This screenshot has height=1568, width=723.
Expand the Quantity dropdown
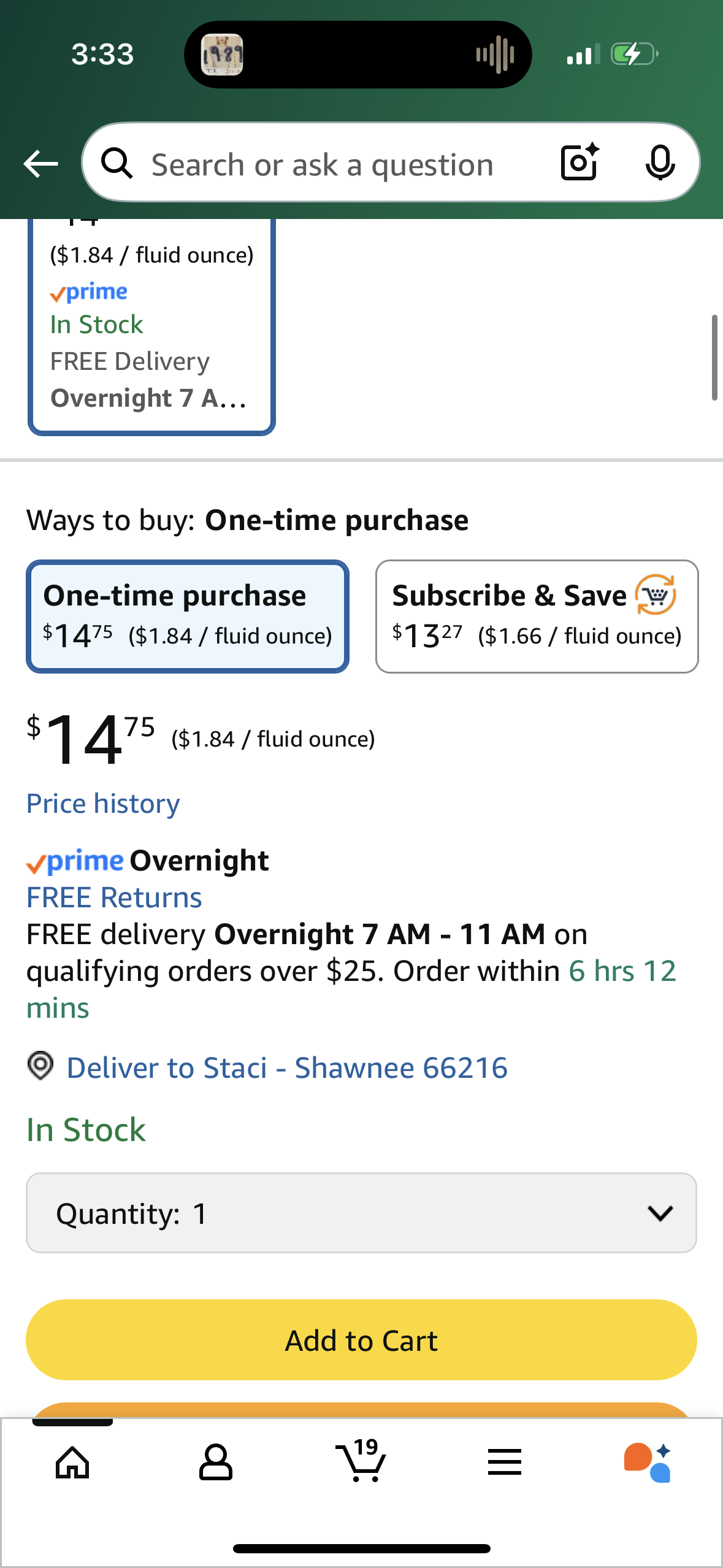[x=361, y=1213]
